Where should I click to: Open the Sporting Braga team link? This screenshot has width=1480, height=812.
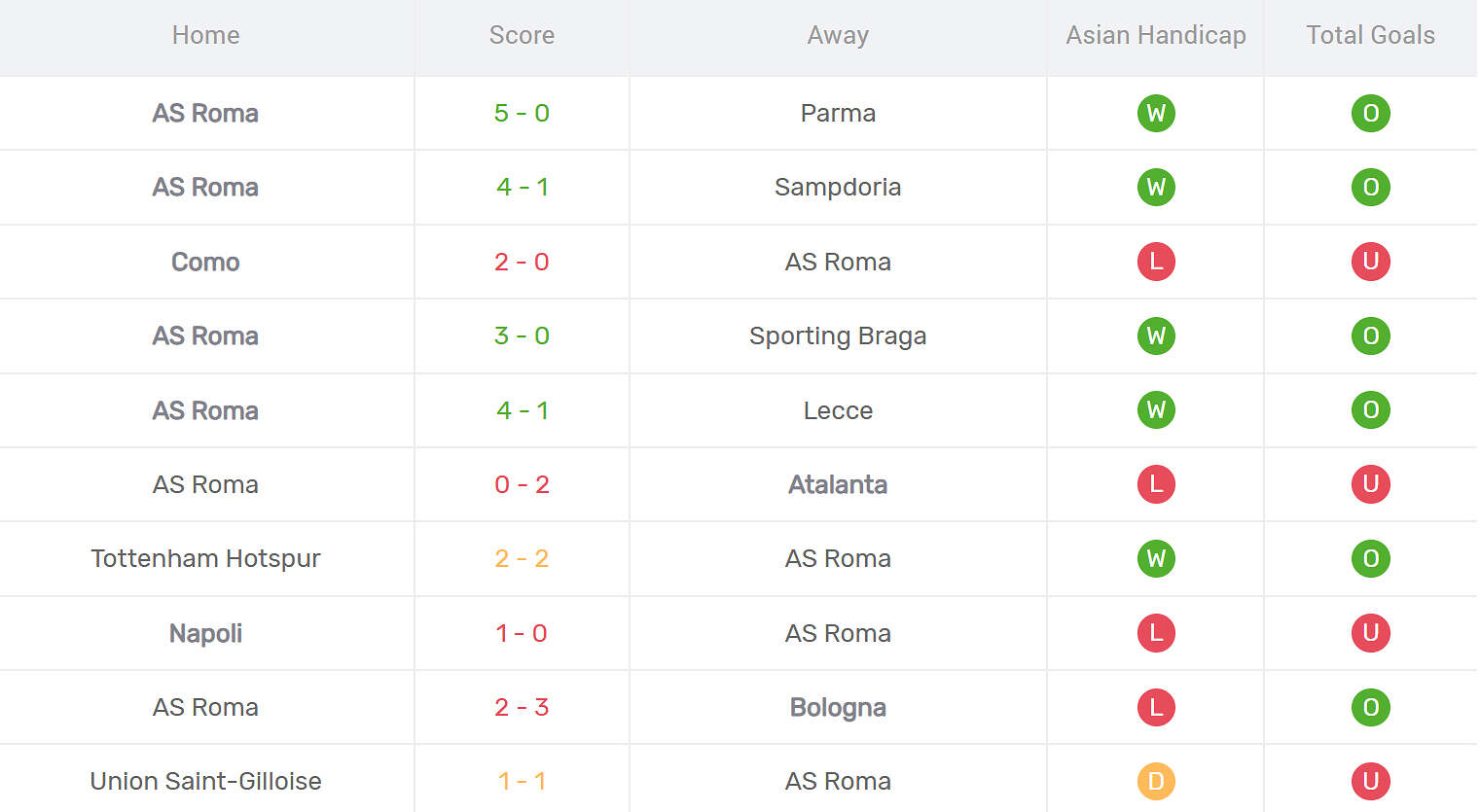[837, 335]
